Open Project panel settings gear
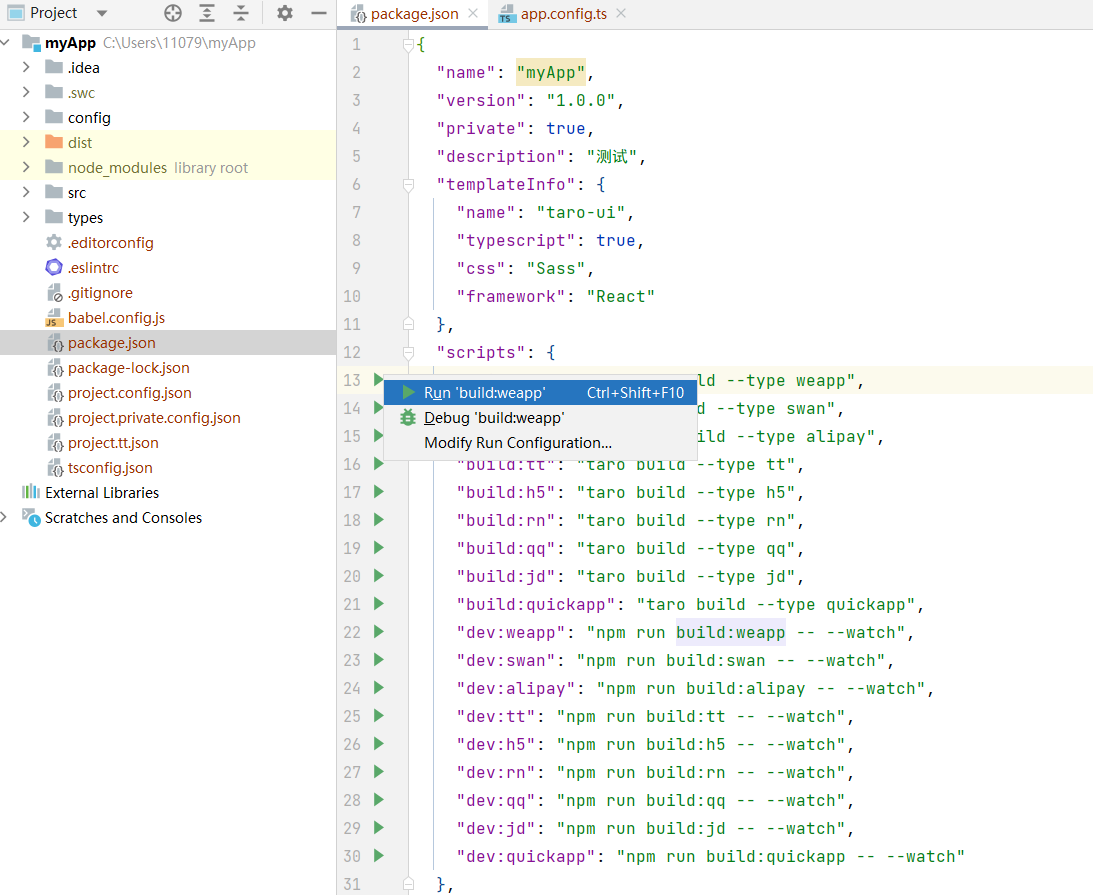The image size is (1093, 895). (x=285, y=13)
